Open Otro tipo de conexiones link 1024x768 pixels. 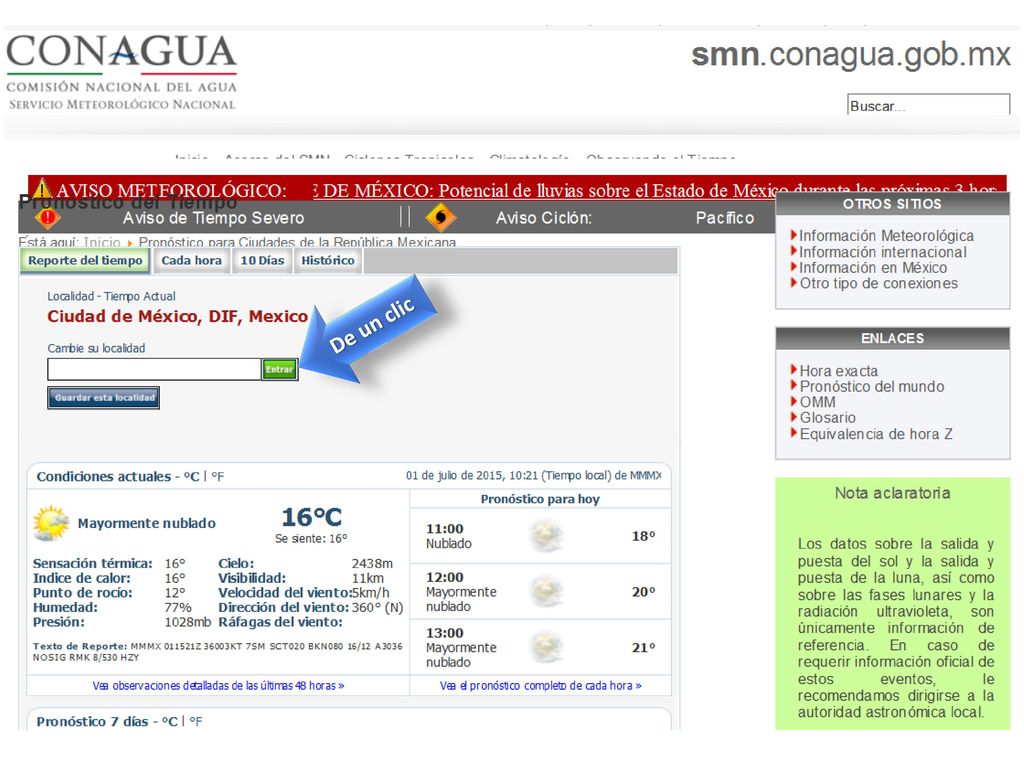[x=878, y=283]
